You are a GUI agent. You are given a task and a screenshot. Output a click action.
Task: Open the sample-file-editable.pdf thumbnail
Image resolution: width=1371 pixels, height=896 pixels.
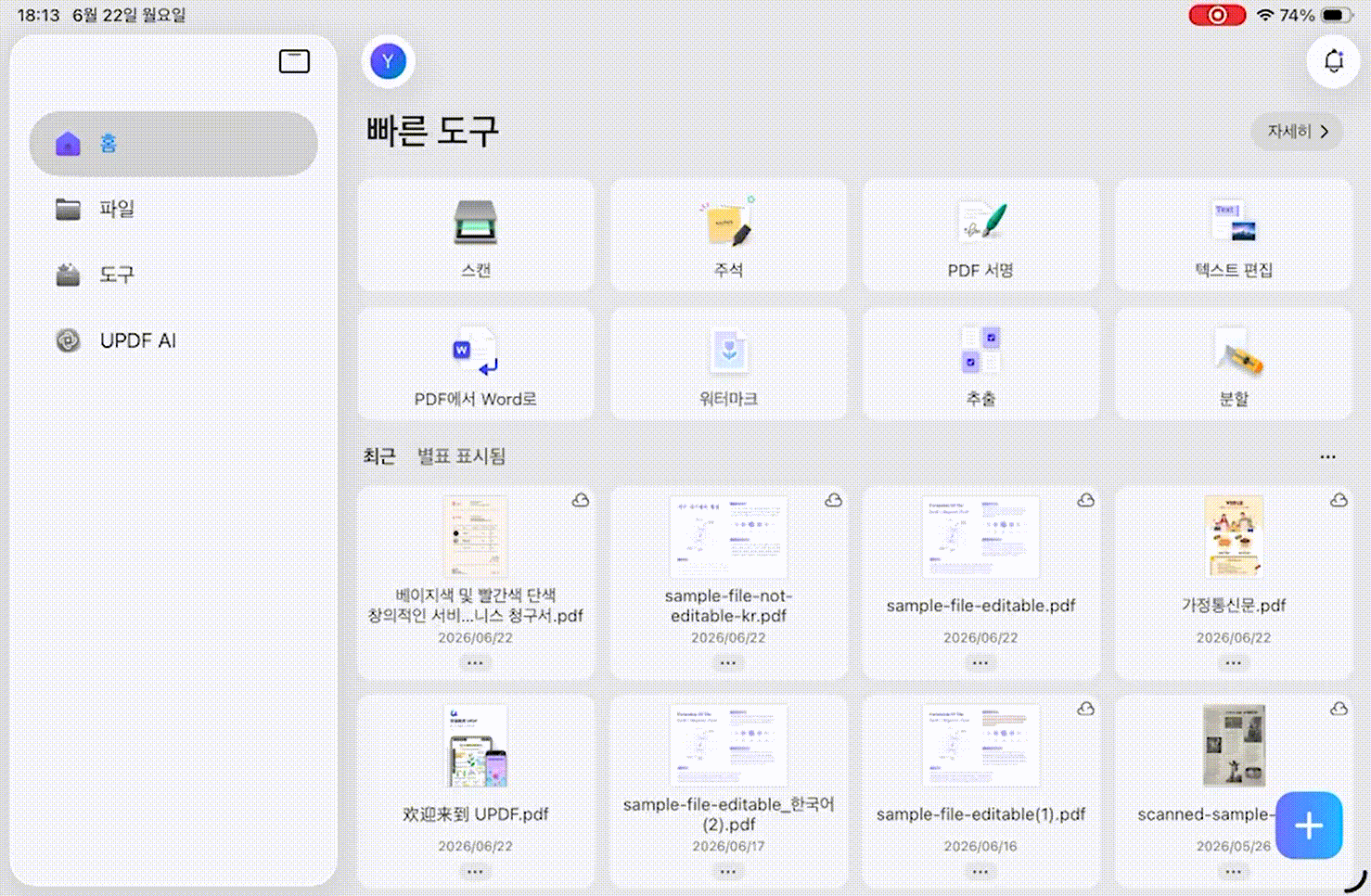pyautogui.click(x=980, y=537)
